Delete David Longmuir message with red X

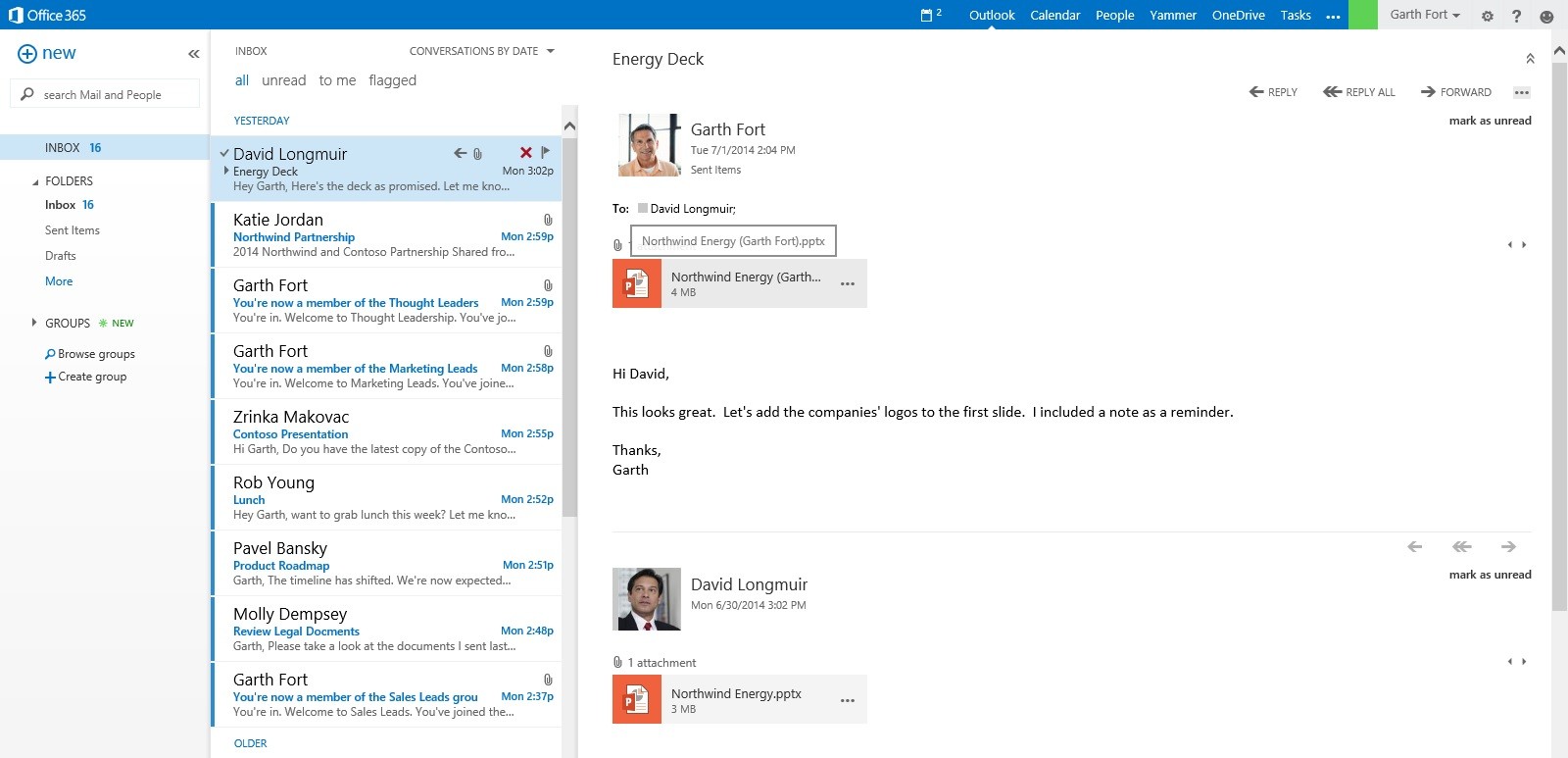[526, 152]
